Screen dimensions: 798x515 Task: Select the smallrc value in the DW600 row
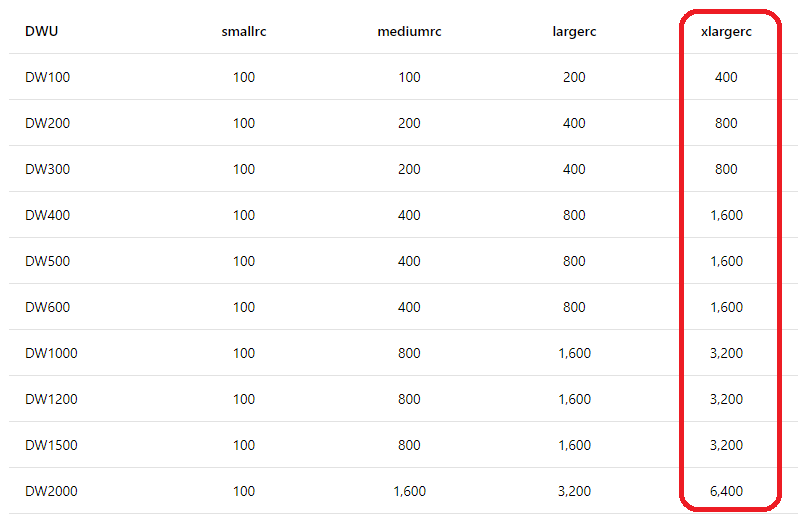click(244, 307)
